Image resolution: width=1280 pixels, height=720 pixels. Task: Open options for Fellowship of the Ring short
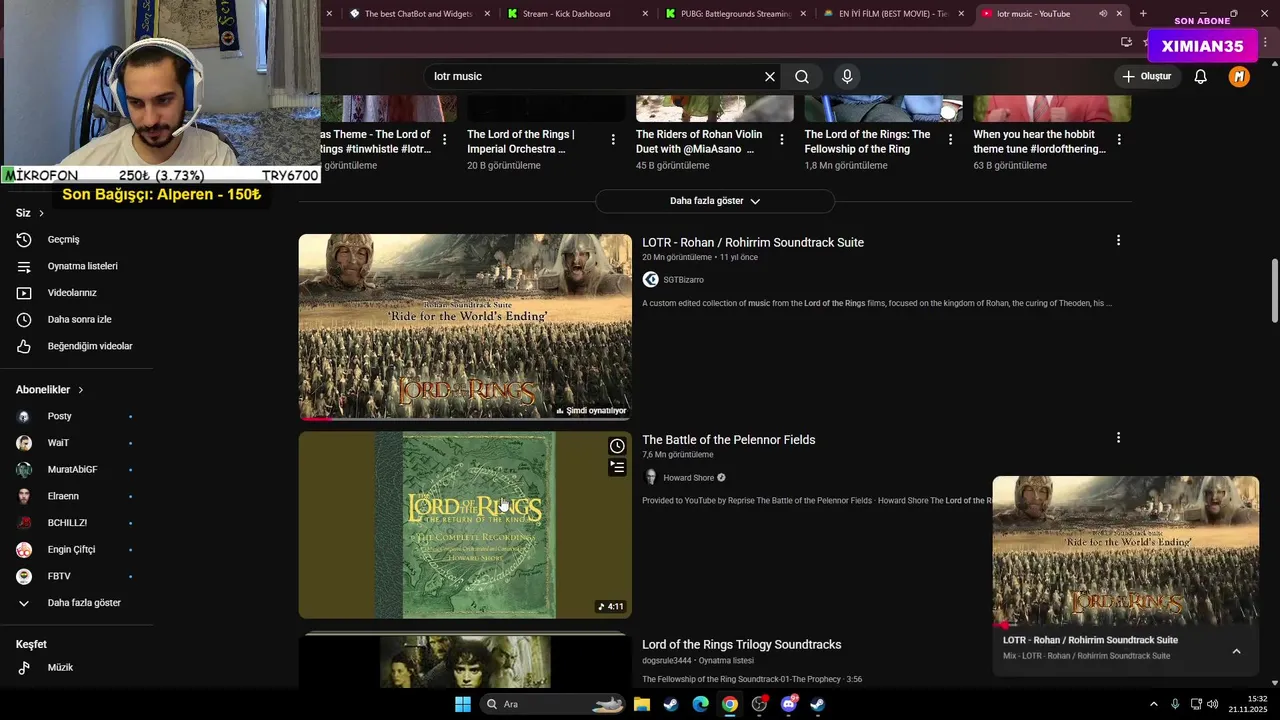pyautogui.click(x=950, y=140)
